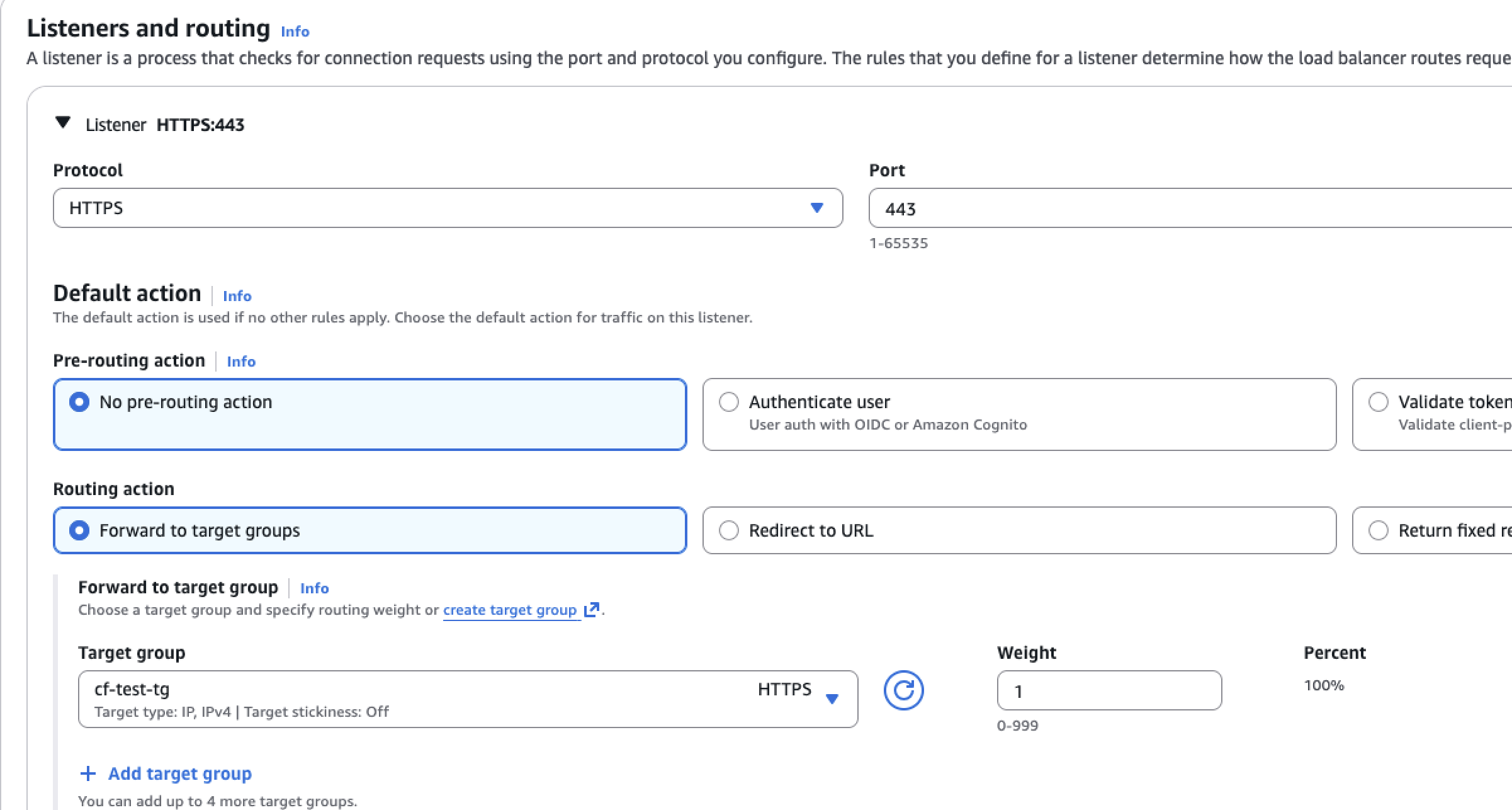The image size is (1512, 810).
Task: Open the Protocol dropdown showing HTTPS
Action: (x=448, y=208)
